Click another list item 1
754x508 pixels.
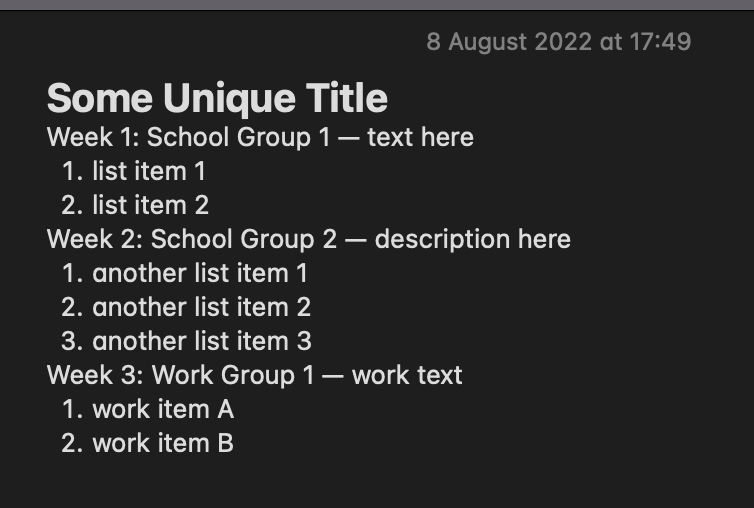click(x=200, y=274)
